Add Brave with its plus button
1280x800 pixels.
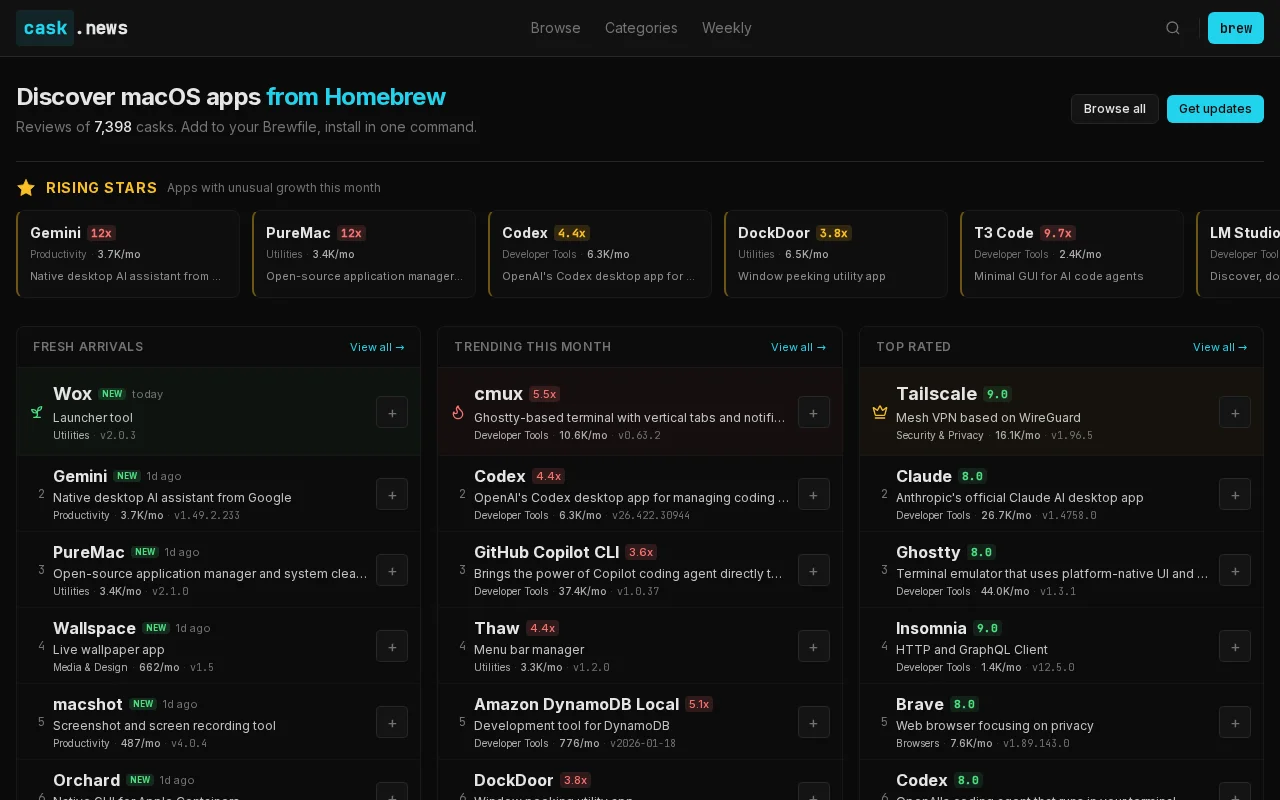(x=1235, y=722)
